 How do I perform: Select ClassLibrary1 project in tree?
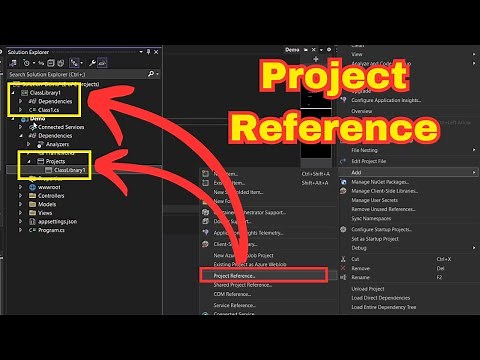45,93
